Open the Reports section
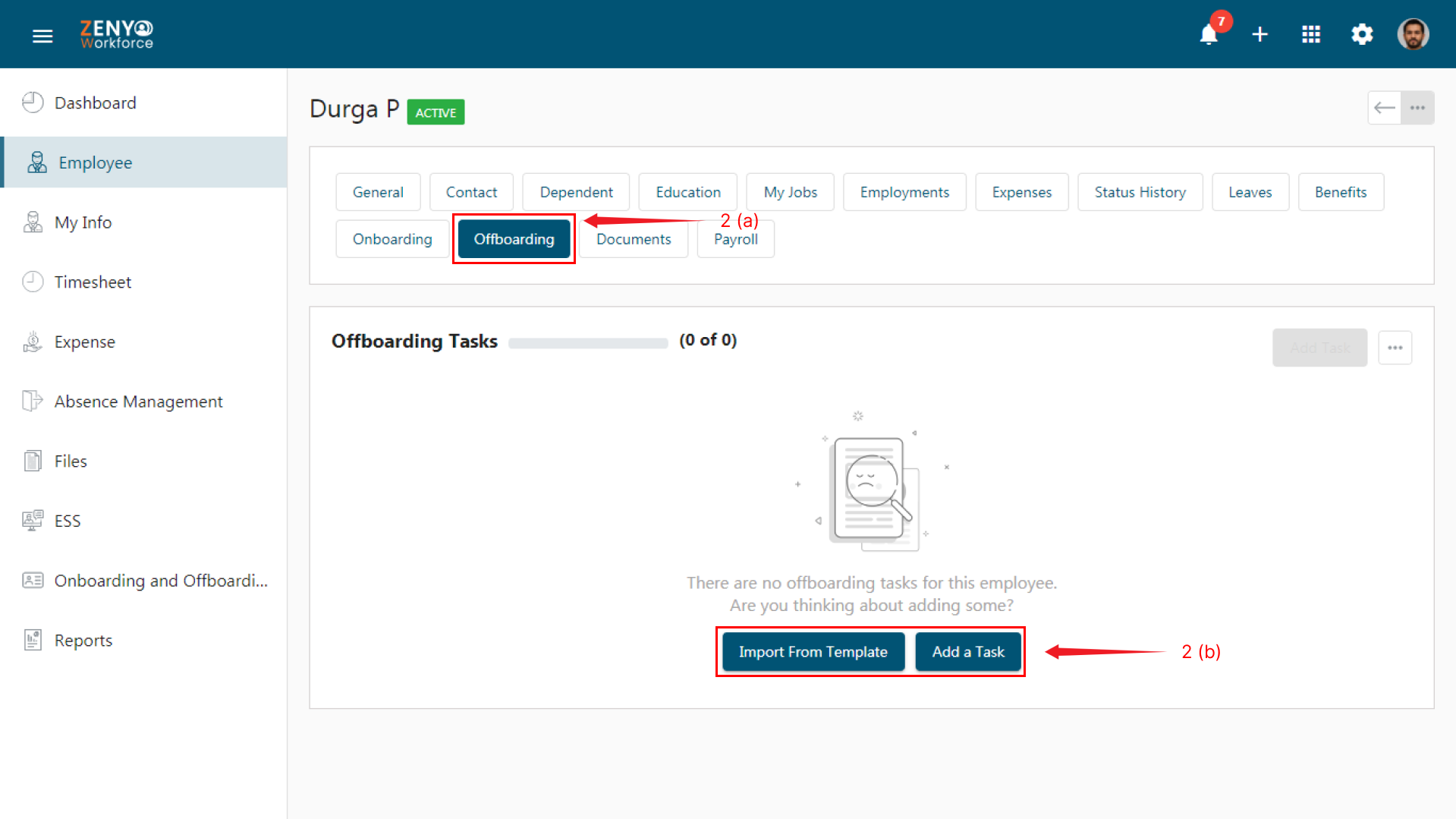Viewport: 1456px width, 819px height. click(143, 640)
